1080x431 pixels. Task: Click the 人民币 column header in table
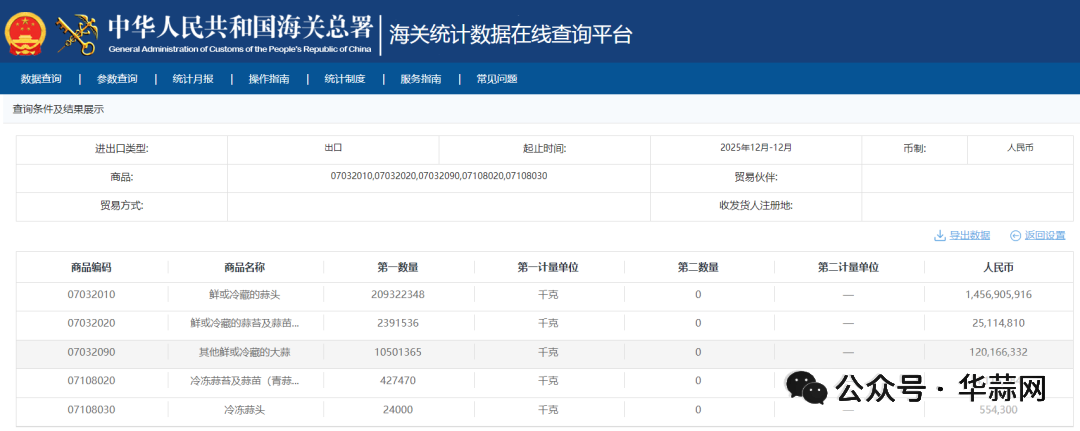[998, 267]
